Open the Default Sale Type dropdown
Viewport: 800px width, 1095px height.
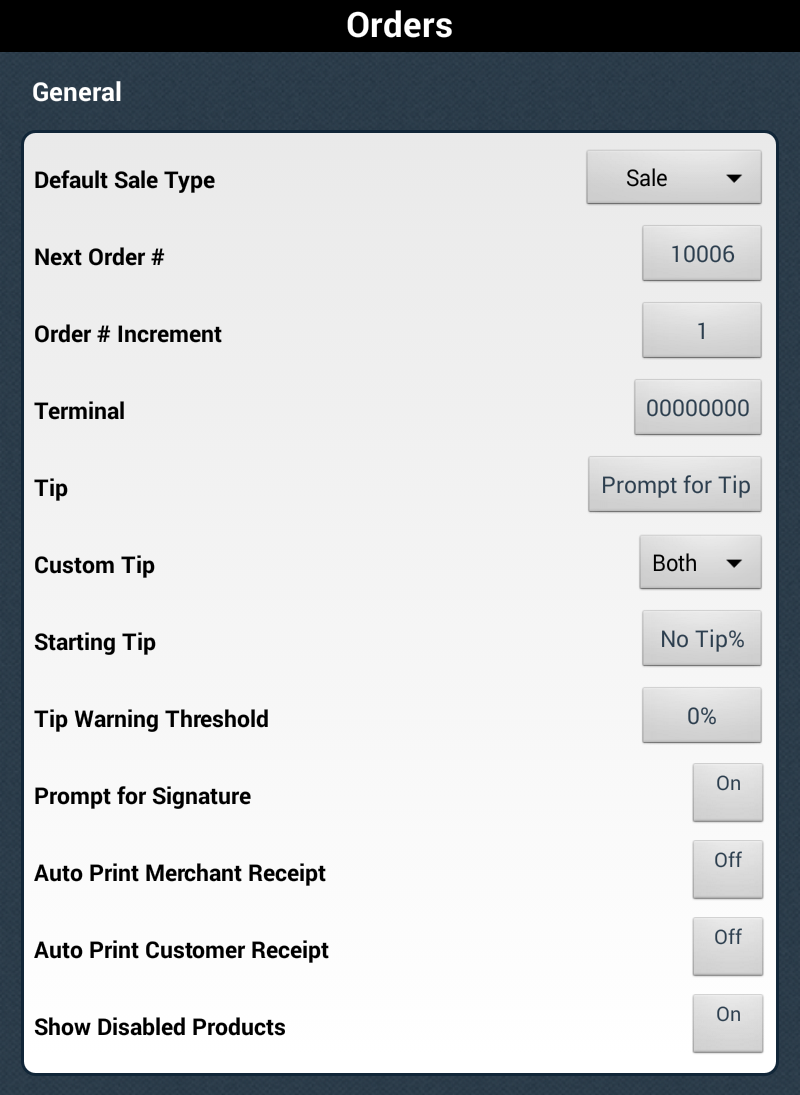tap(673, 178)
